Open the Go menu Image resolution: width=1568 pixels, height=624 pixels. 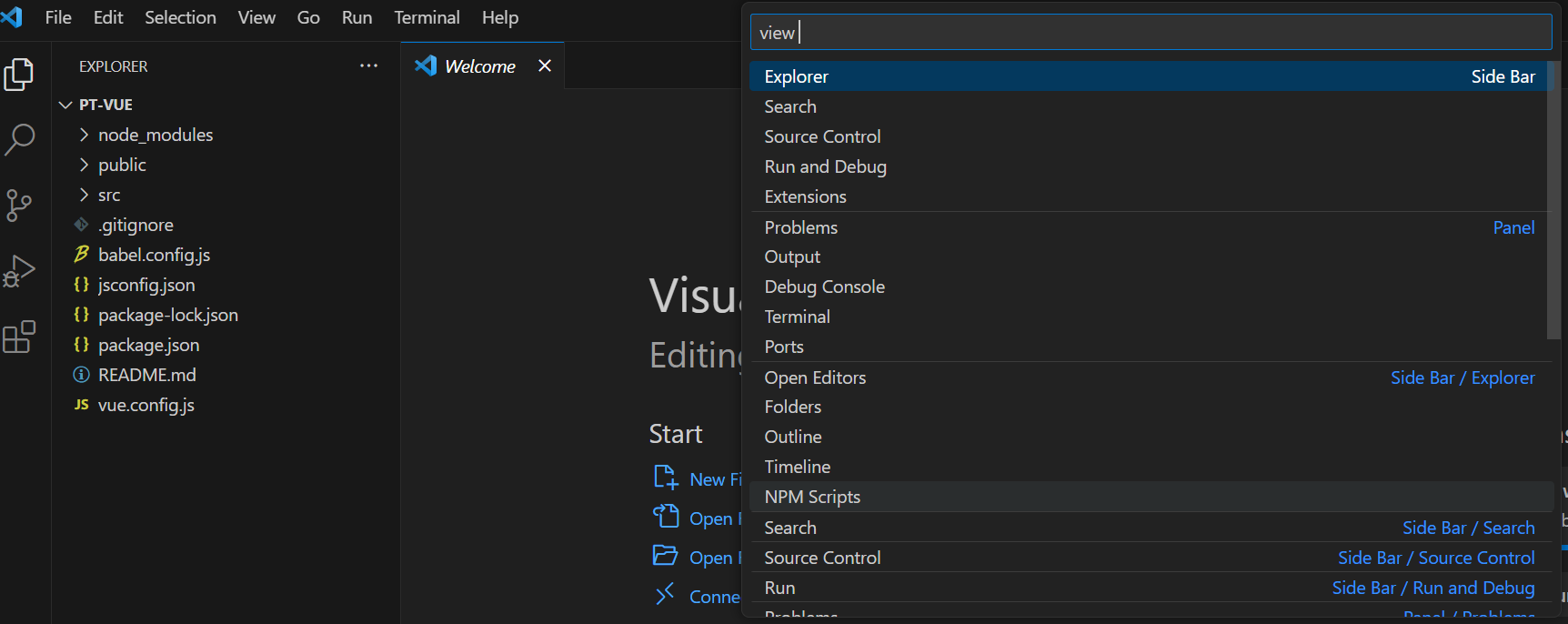coord(308,17)
